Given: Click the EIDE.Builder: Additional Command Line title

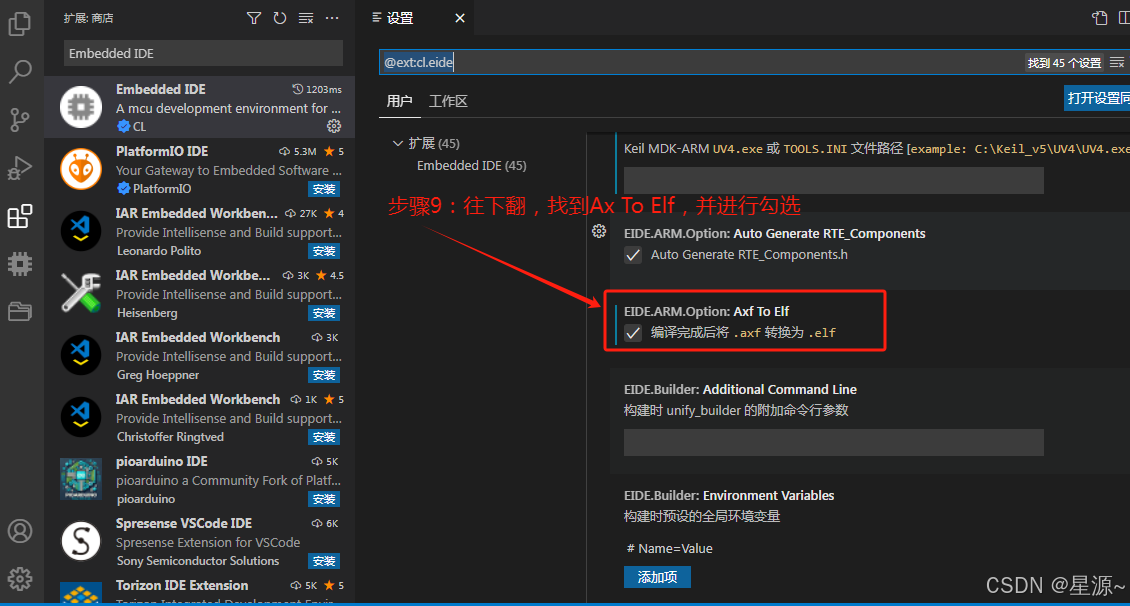Looking at the screenshot, I should pos(740,389).
